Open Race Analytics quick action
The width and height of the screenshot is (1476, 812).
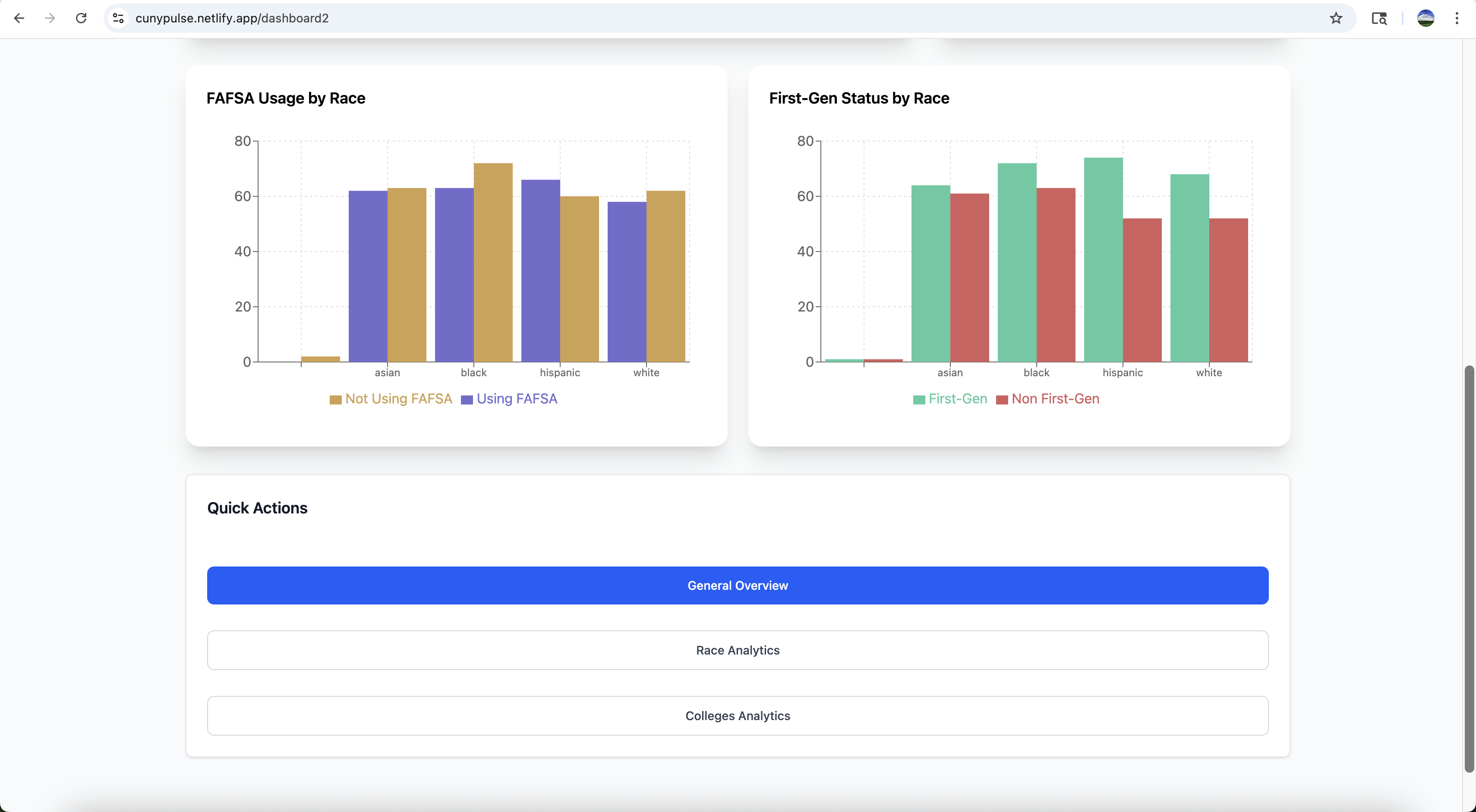click(738, 650)
